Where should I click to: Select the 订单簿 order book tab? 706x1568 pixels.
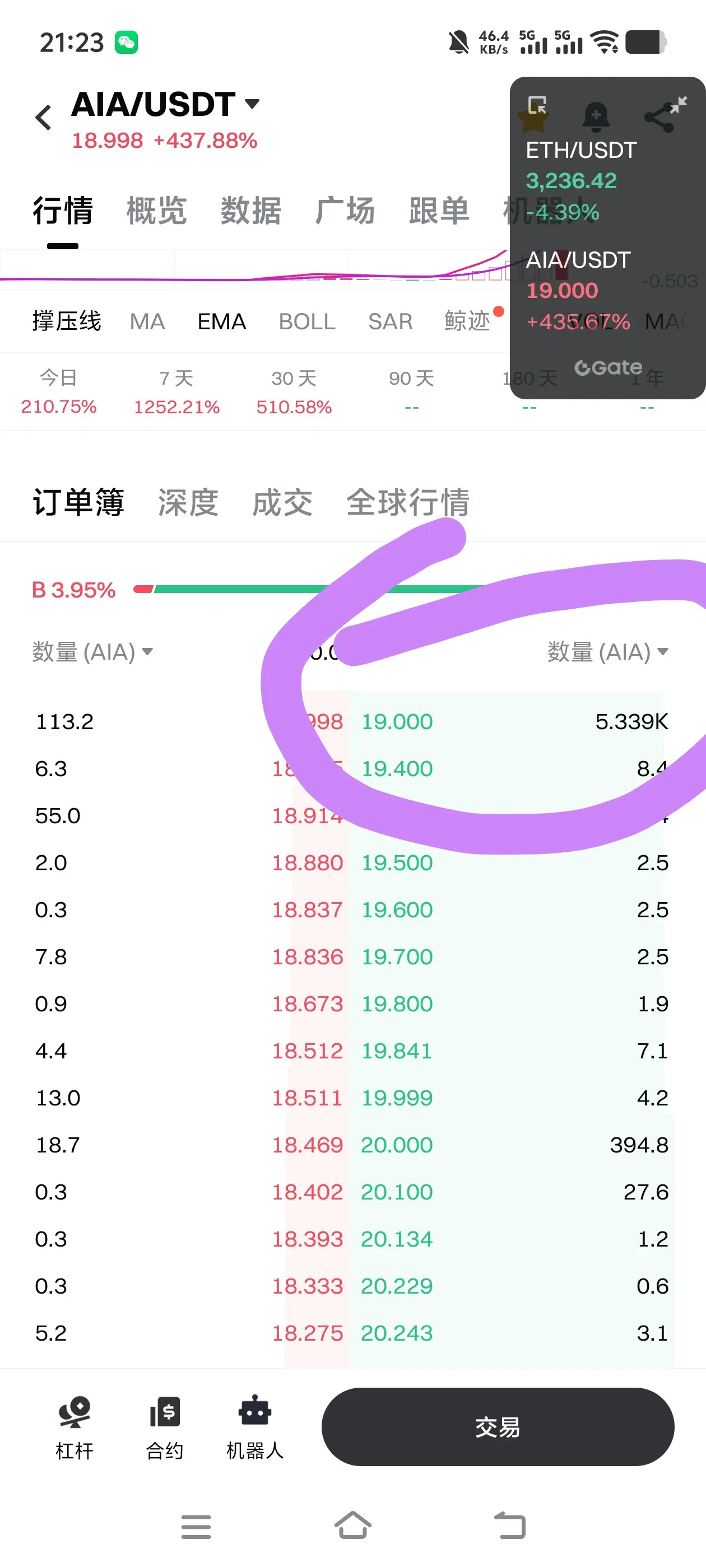78,503
